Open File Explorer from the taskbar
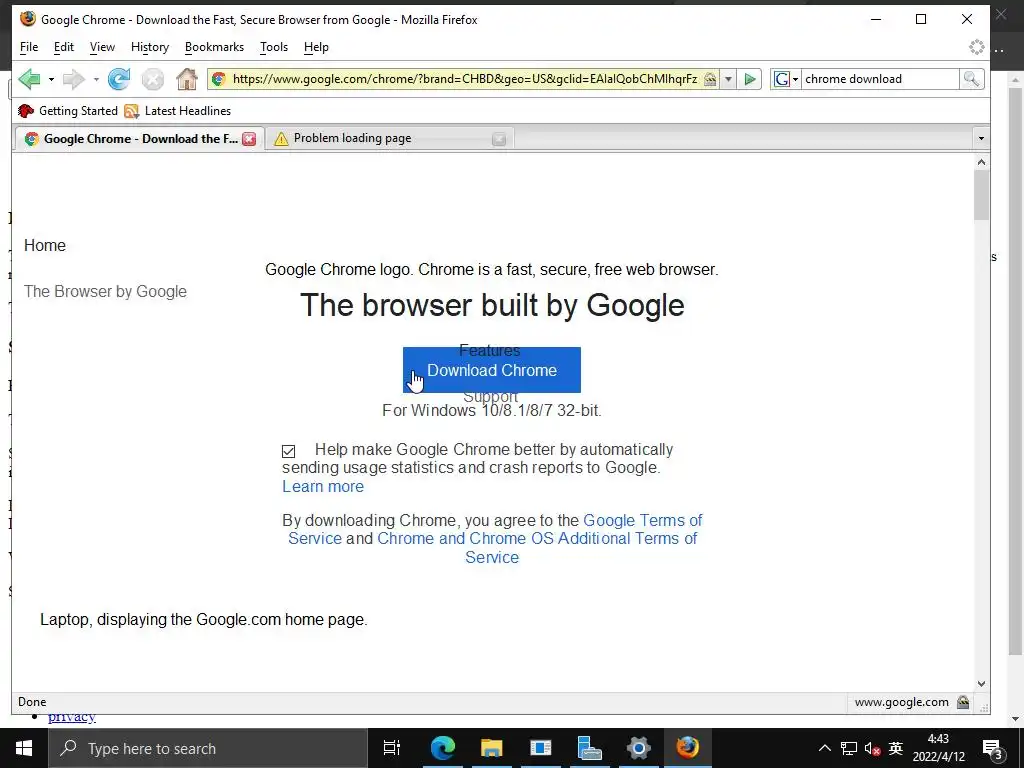Image resolution: width=1024 pixels, height=768 pixels. (491, 748)
